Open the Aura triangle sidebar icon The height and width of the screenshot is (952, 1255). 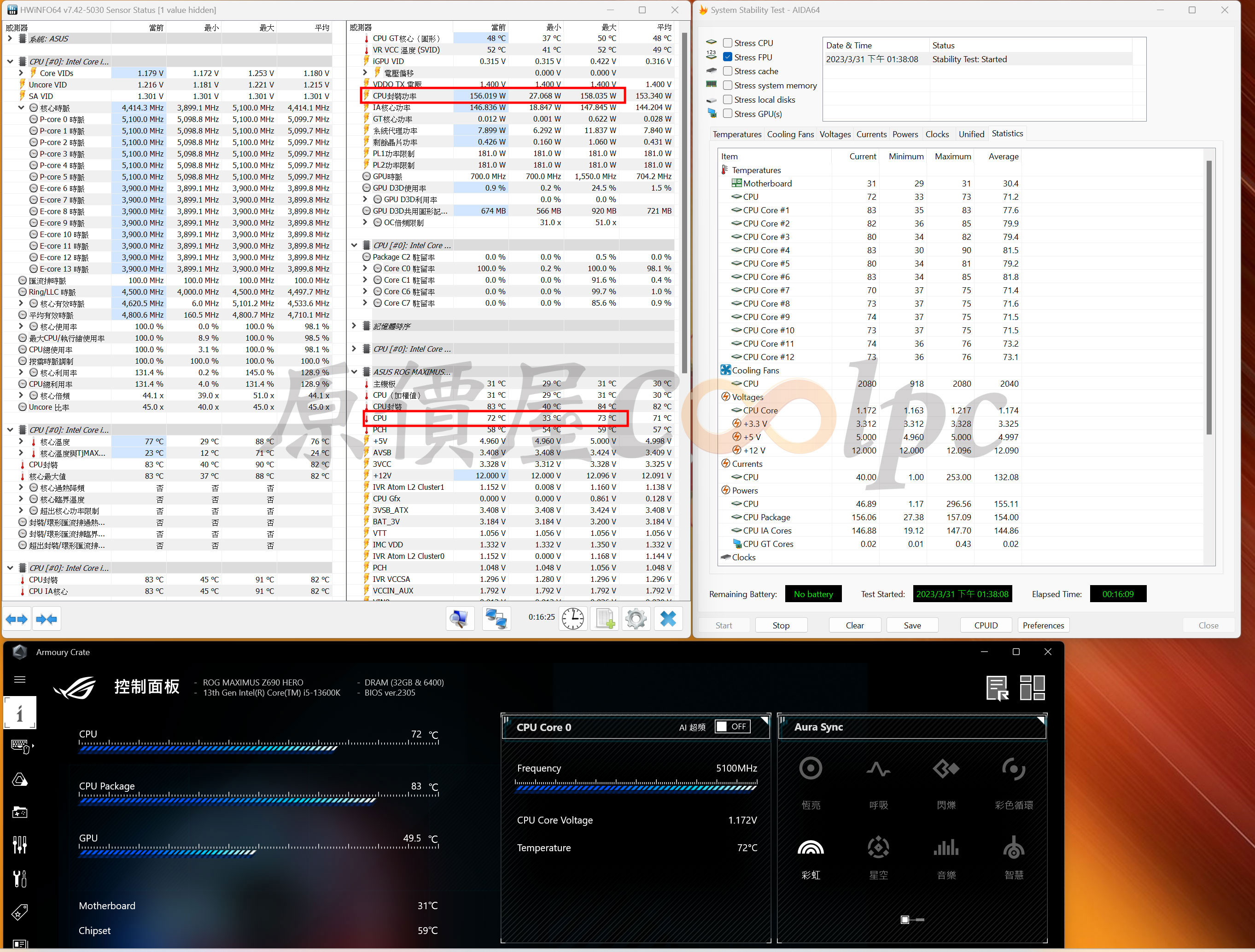(20, 780)
